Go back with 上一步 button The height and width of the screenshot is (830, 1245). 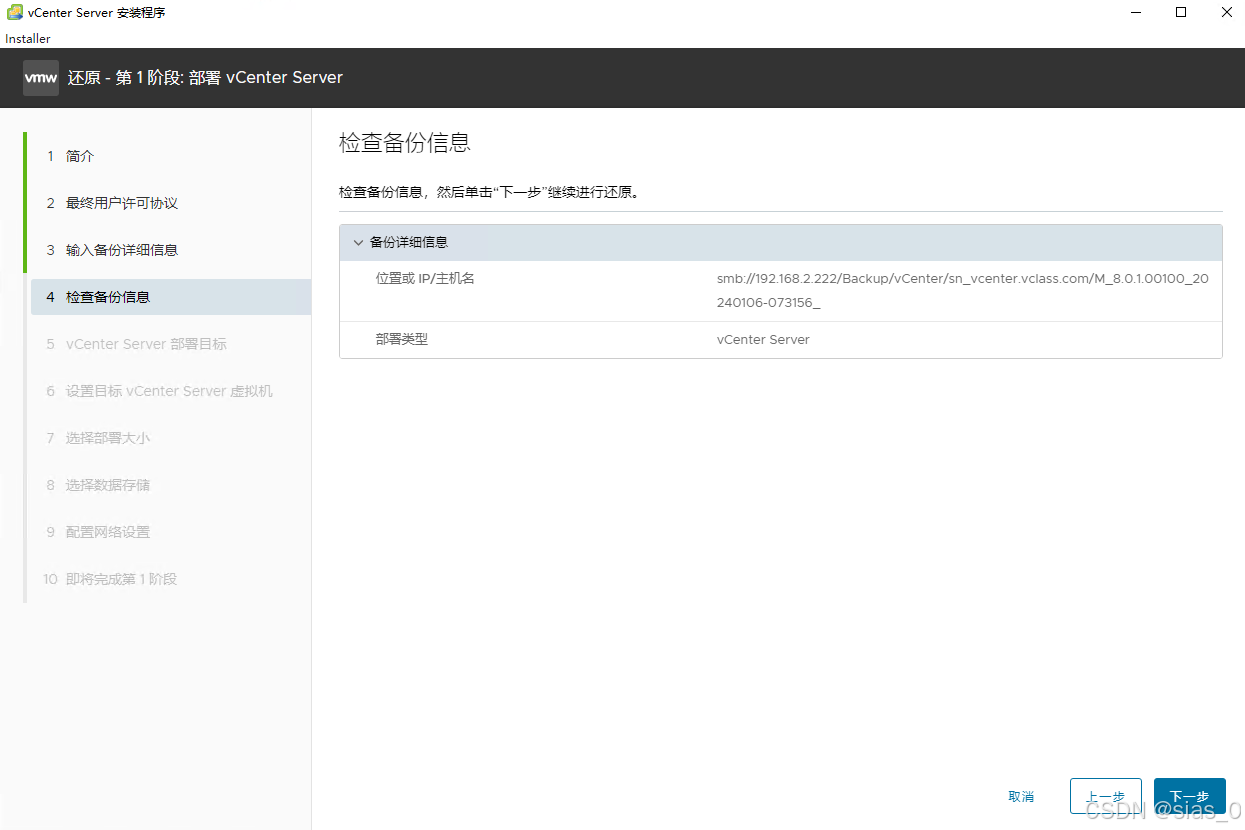(x=1105, y=797)
